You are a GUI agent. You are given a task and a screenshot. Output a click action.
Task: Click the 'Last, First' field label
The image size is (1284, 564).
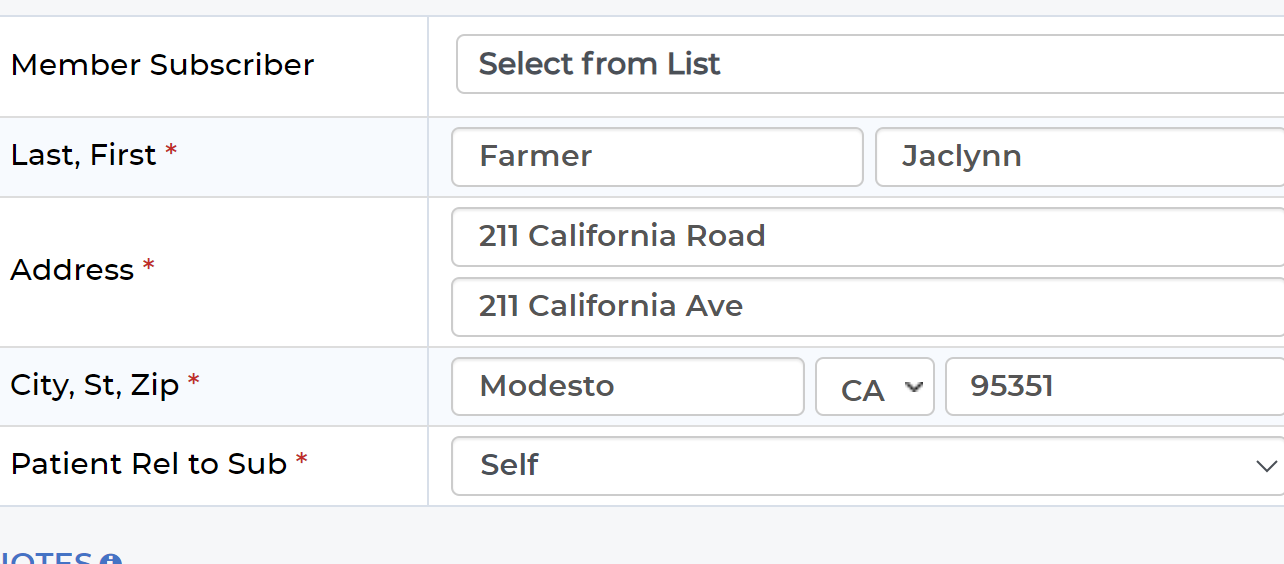pyautogui.click(x=84, y=155)
